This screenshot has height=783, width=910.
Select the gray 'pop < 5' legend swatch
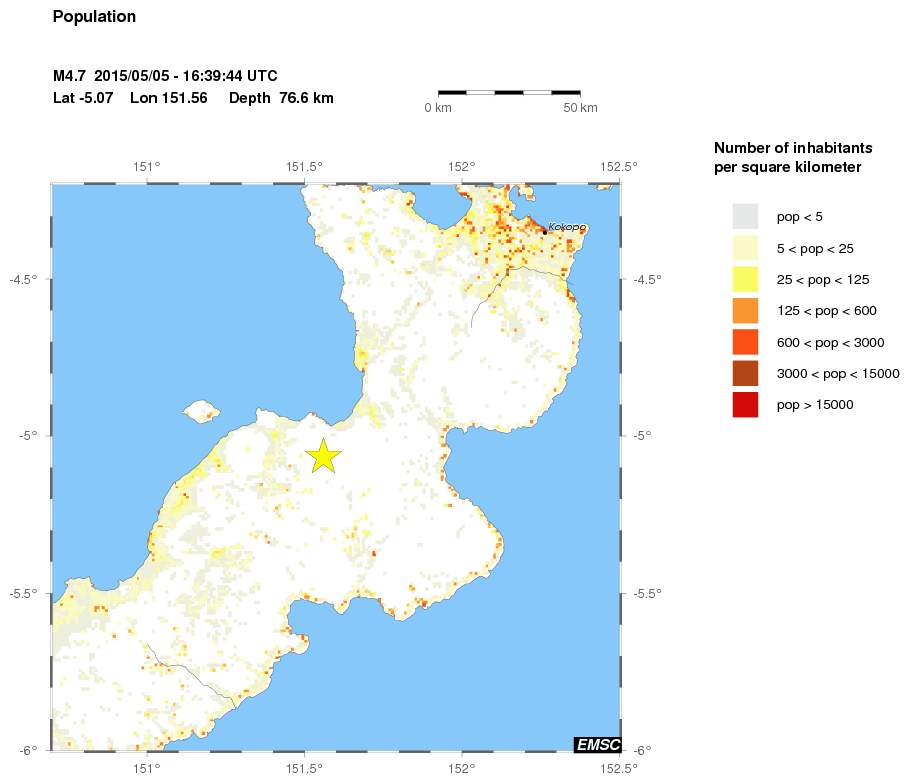click(x=745, y=216)
